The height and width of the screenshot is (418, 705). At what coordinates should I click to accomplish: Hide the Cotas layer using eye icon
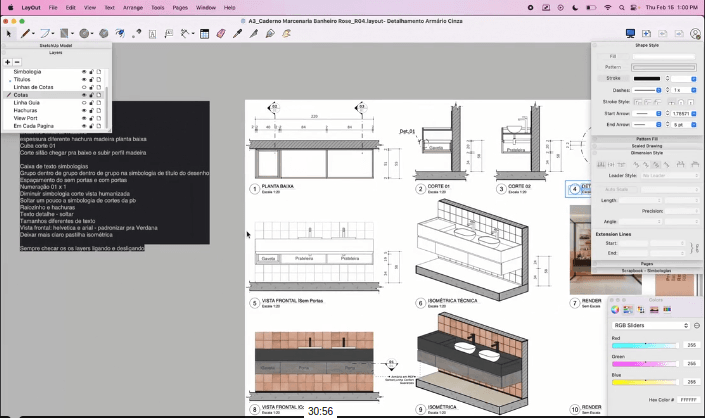(x=82, y=95)
